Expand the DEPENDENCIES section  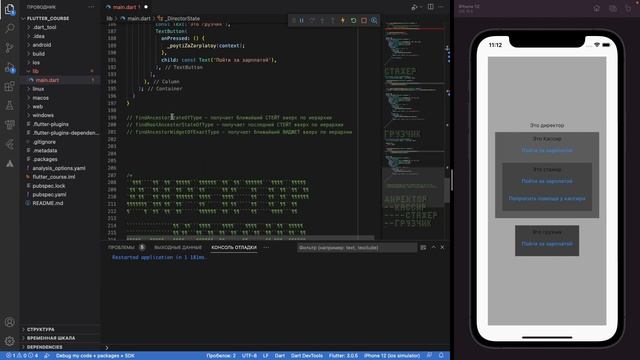coord(60,347)
